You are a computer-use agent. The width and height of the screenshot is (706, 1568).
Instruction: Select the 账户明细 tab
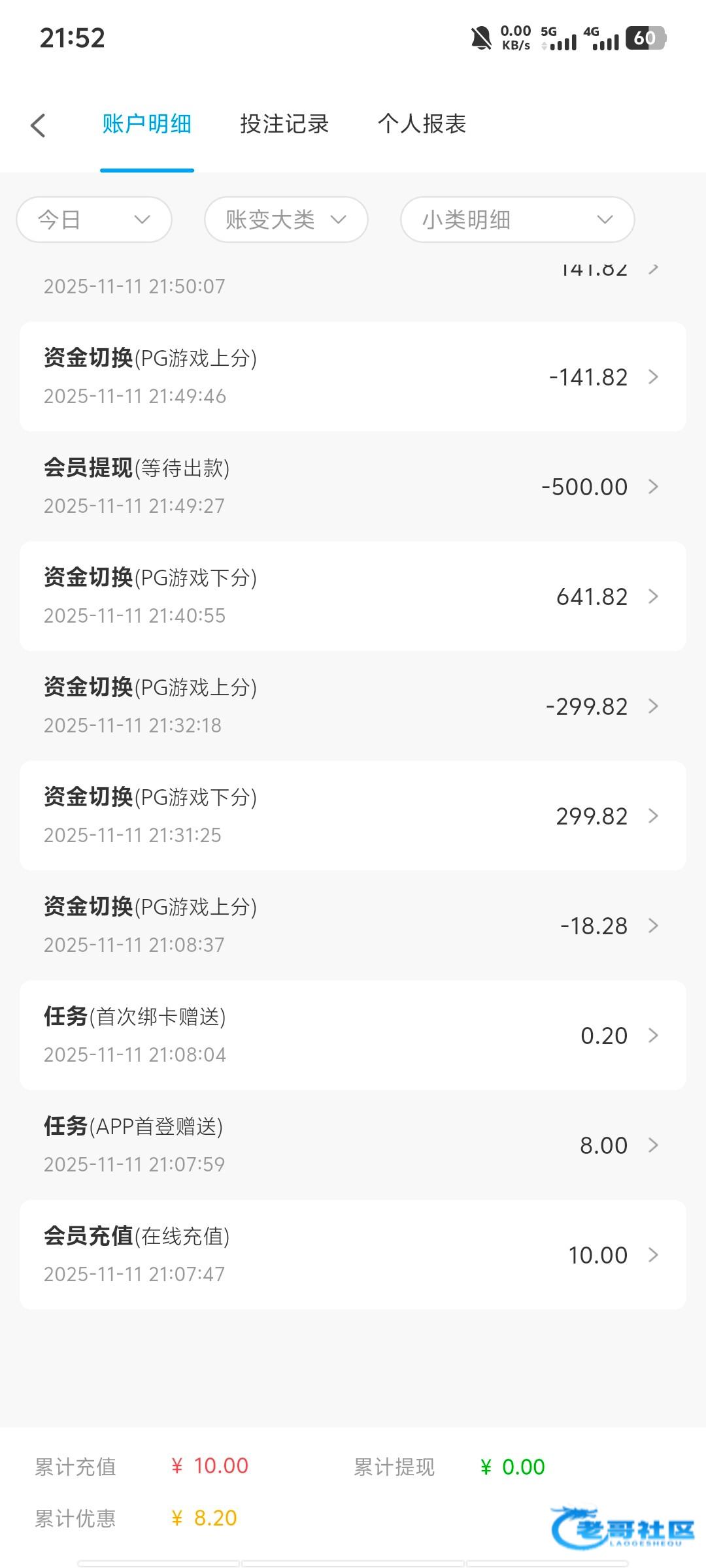tap(146, 124)
